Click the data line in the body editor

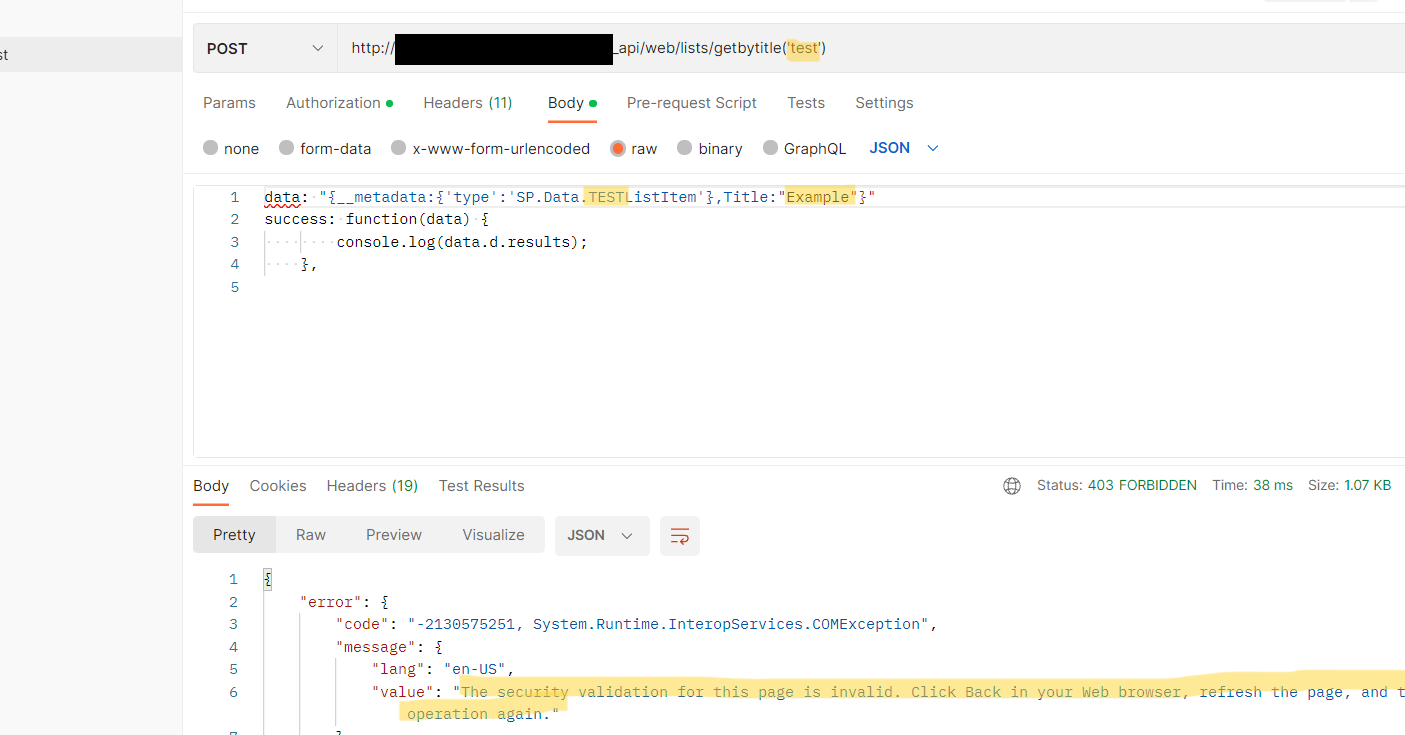point(570,197)
